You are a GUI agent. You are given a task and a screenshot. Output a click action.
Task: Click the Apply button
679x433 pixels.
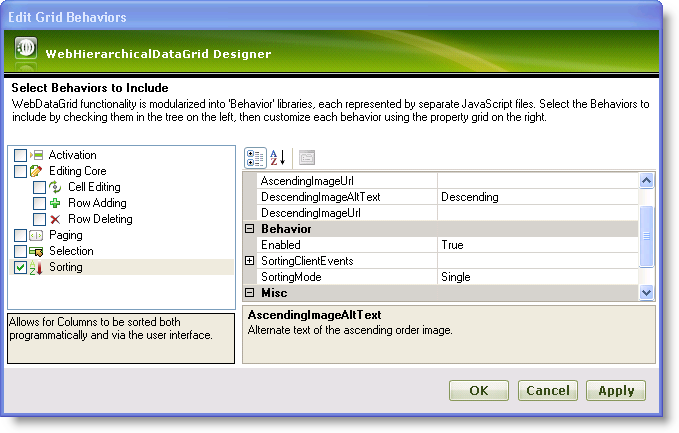click(x=615, y=390)
